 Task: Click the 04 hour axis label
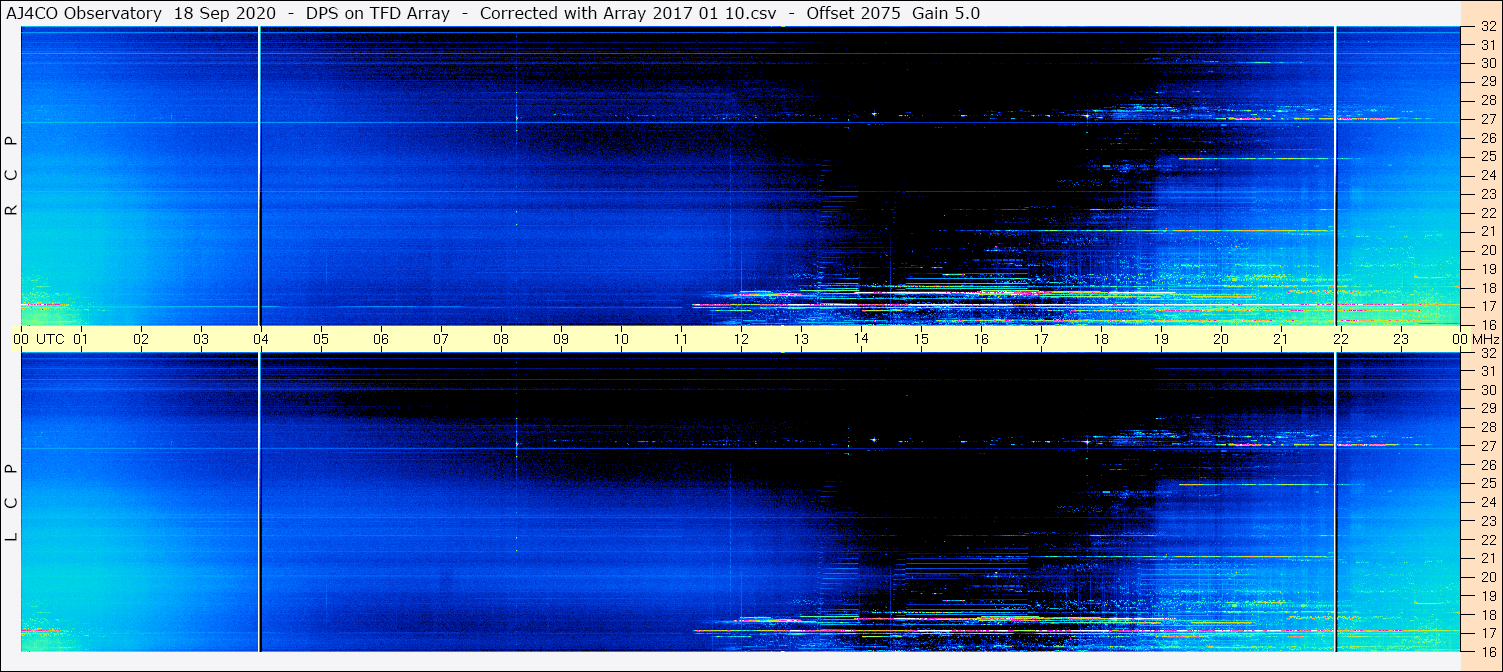(261, 339)
